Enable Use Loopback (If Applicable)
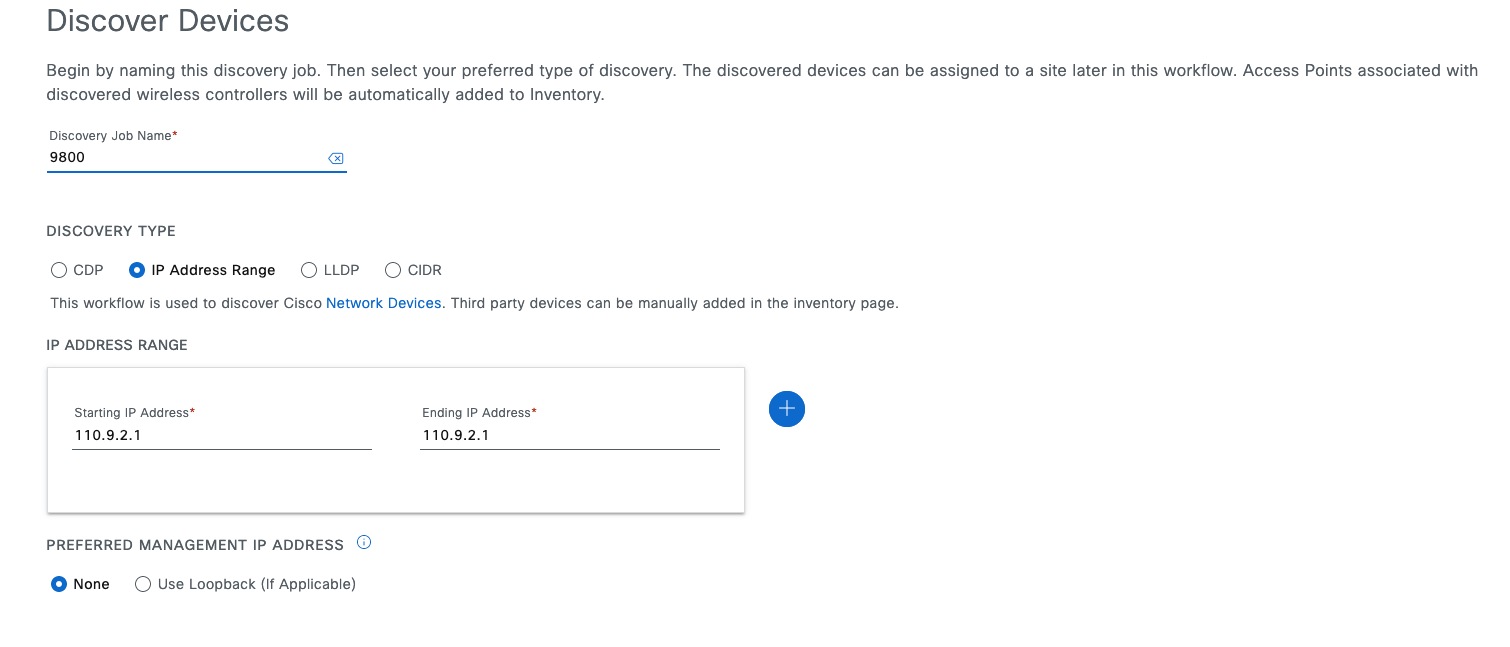Viewport: 1510px width, 647px height. coord(143,584)
